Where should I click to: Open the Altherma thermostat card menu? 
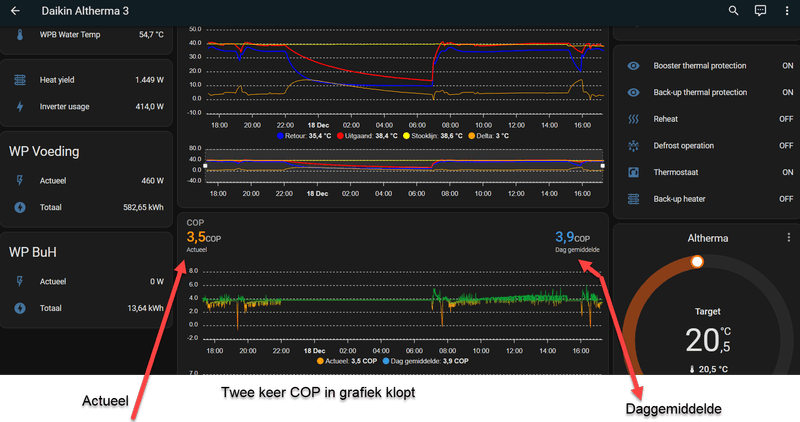pos(789,238)
